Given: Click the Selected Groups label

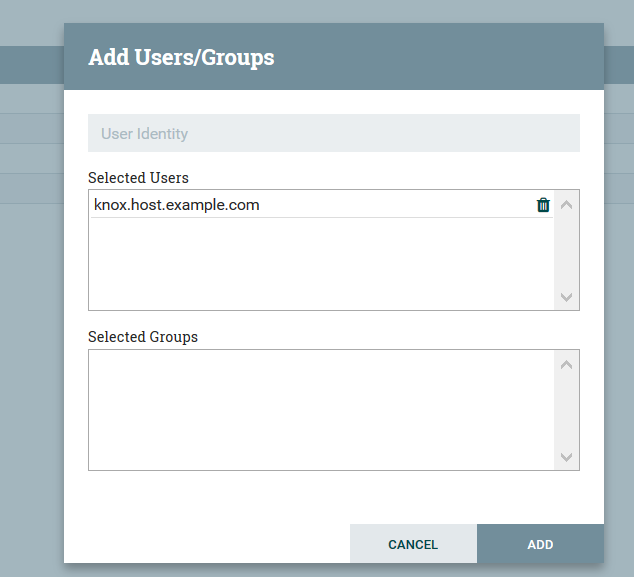Looking at the screenshot, I should tap(143, 337).
